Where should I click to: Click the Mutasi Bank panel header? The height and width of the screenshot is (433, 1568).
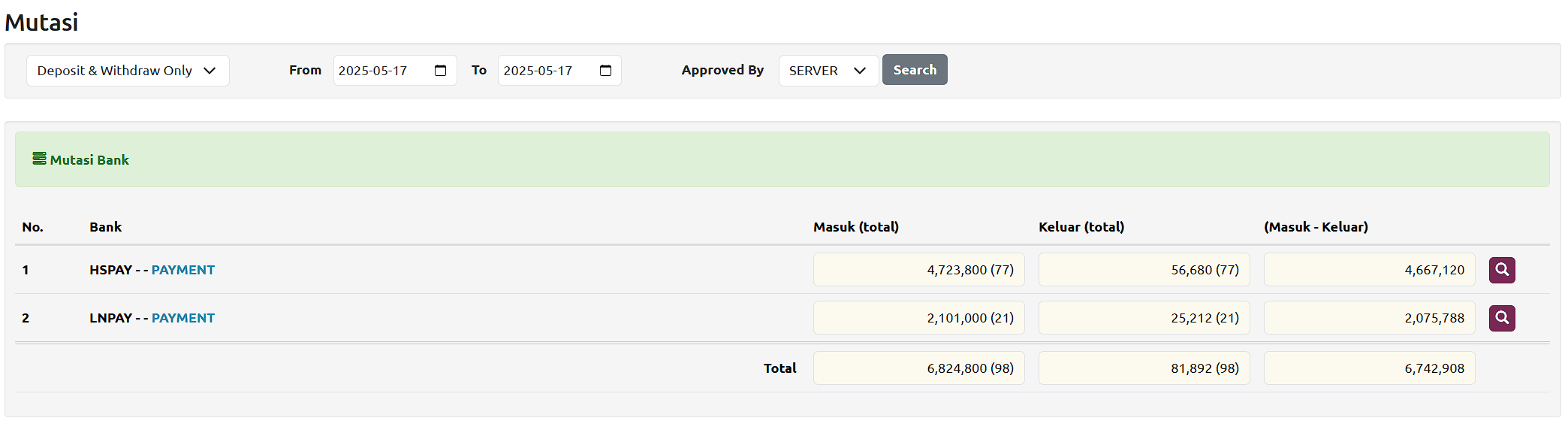[781, 159]
